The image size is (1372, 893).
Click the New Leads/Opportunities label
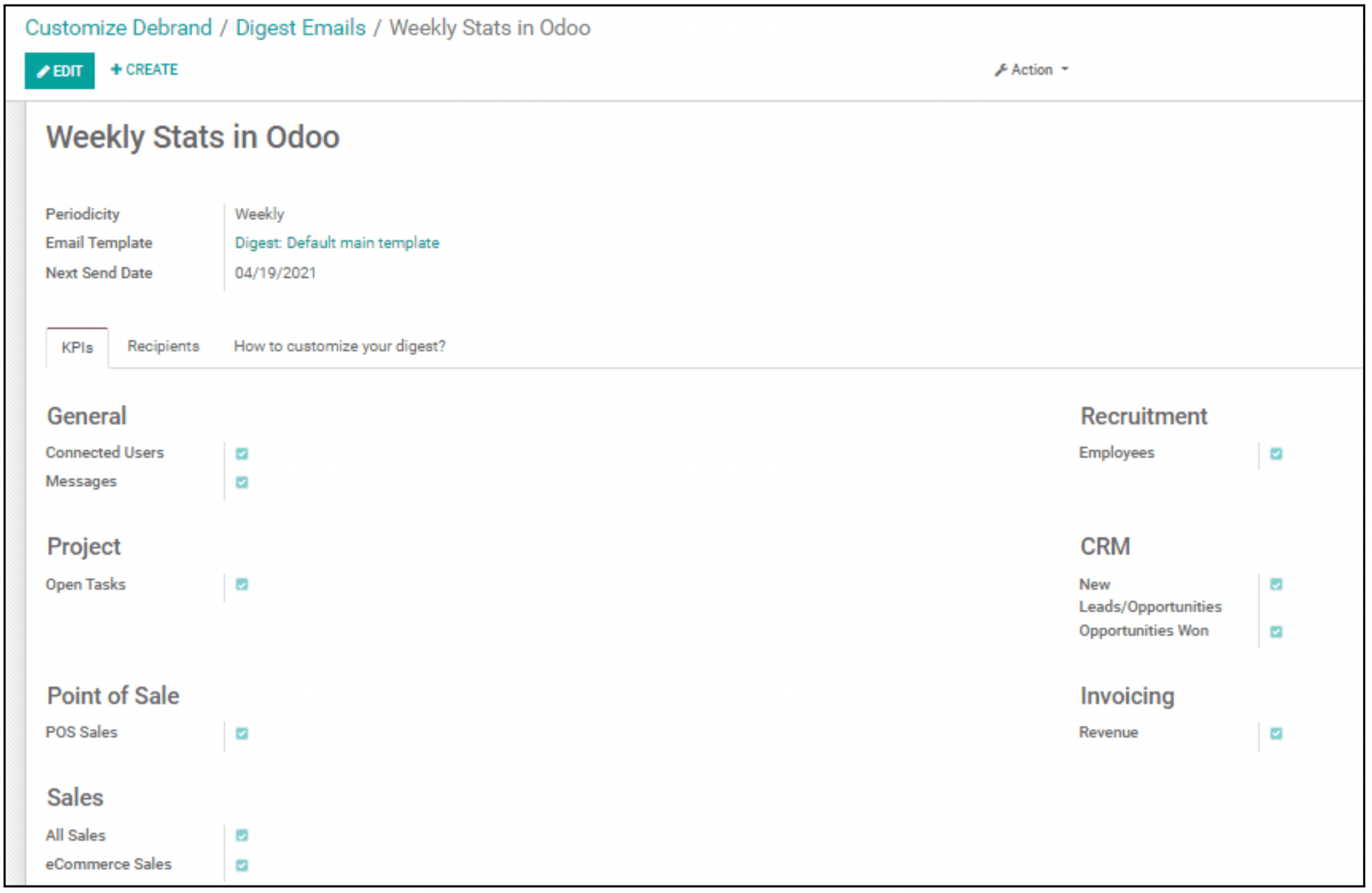(1150, 596)
